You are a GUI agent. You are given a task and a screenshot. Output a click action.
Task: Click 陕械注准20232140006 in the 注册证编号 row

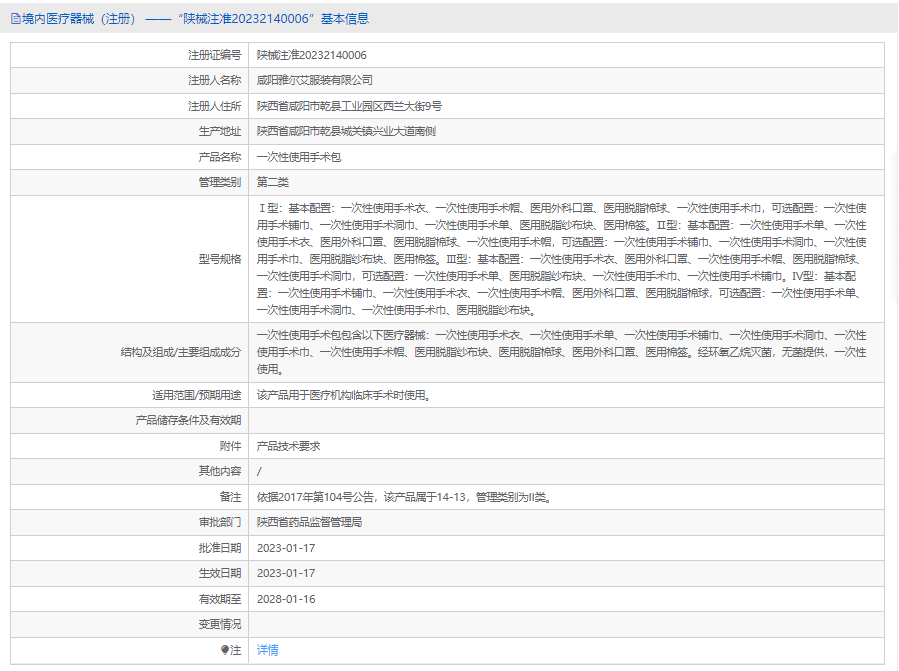coord(311,55)
